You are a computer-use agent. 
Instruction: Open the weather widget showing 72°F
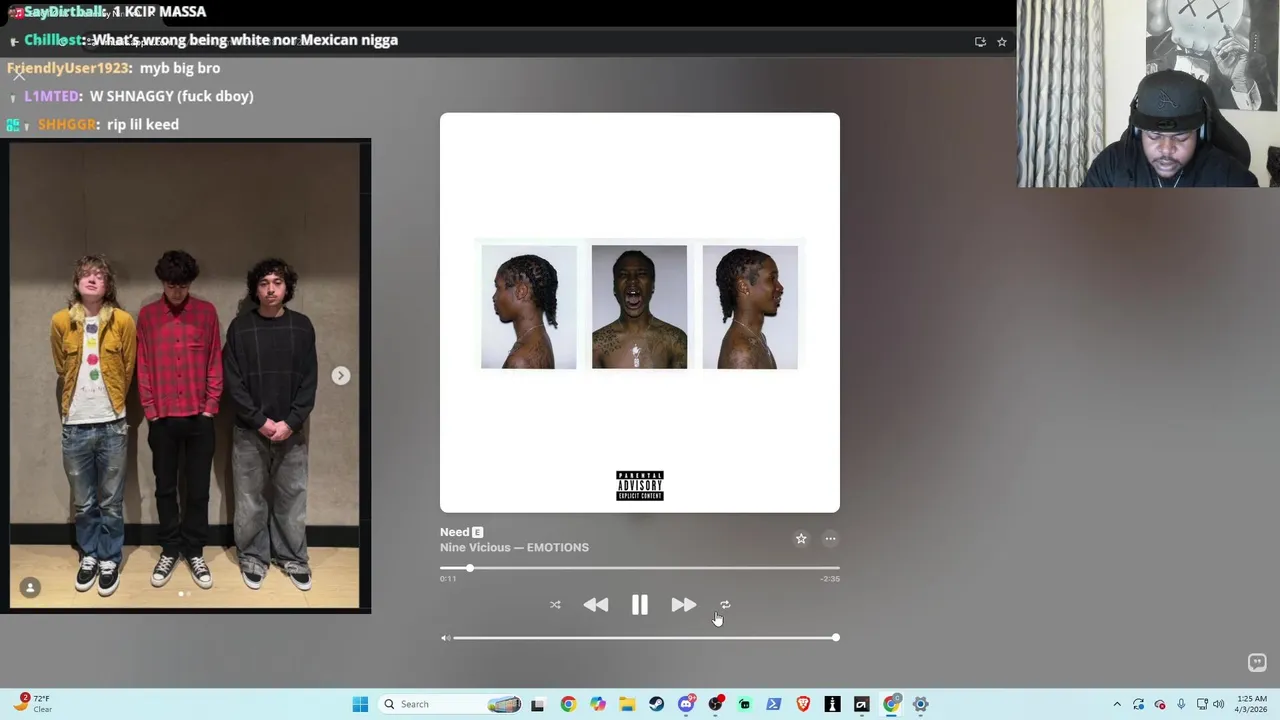click(34, 704)
